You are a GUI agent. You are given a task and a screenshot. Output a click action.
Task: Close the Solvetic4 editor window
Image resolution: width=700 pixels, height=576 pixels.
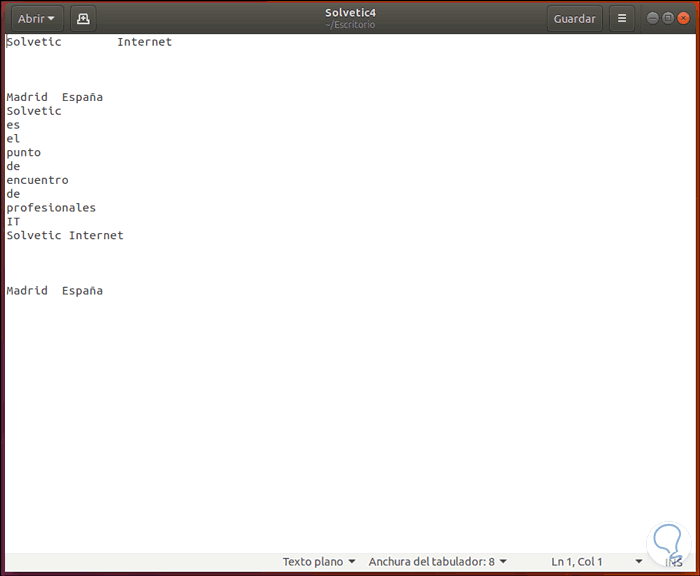coord(683,18)
